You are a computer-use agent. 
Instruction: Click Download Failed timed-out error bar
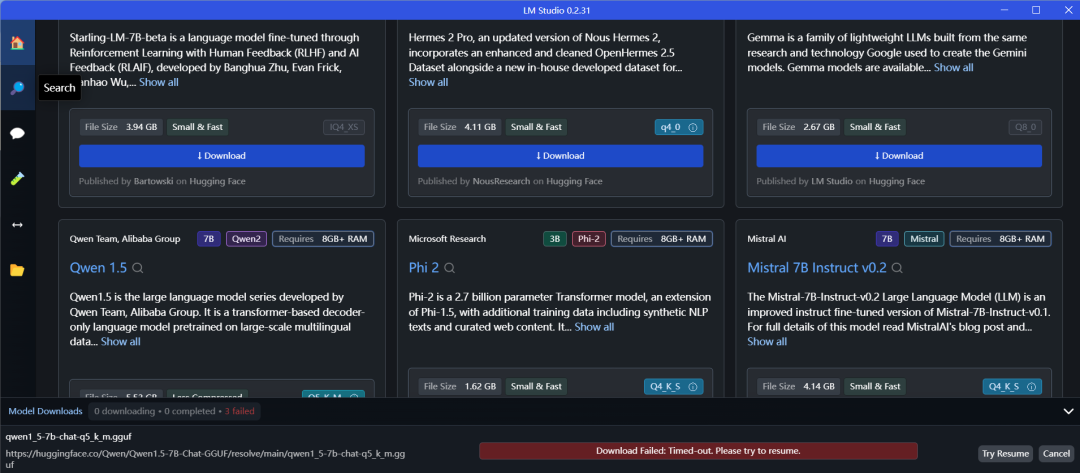(x=698, y=451)
